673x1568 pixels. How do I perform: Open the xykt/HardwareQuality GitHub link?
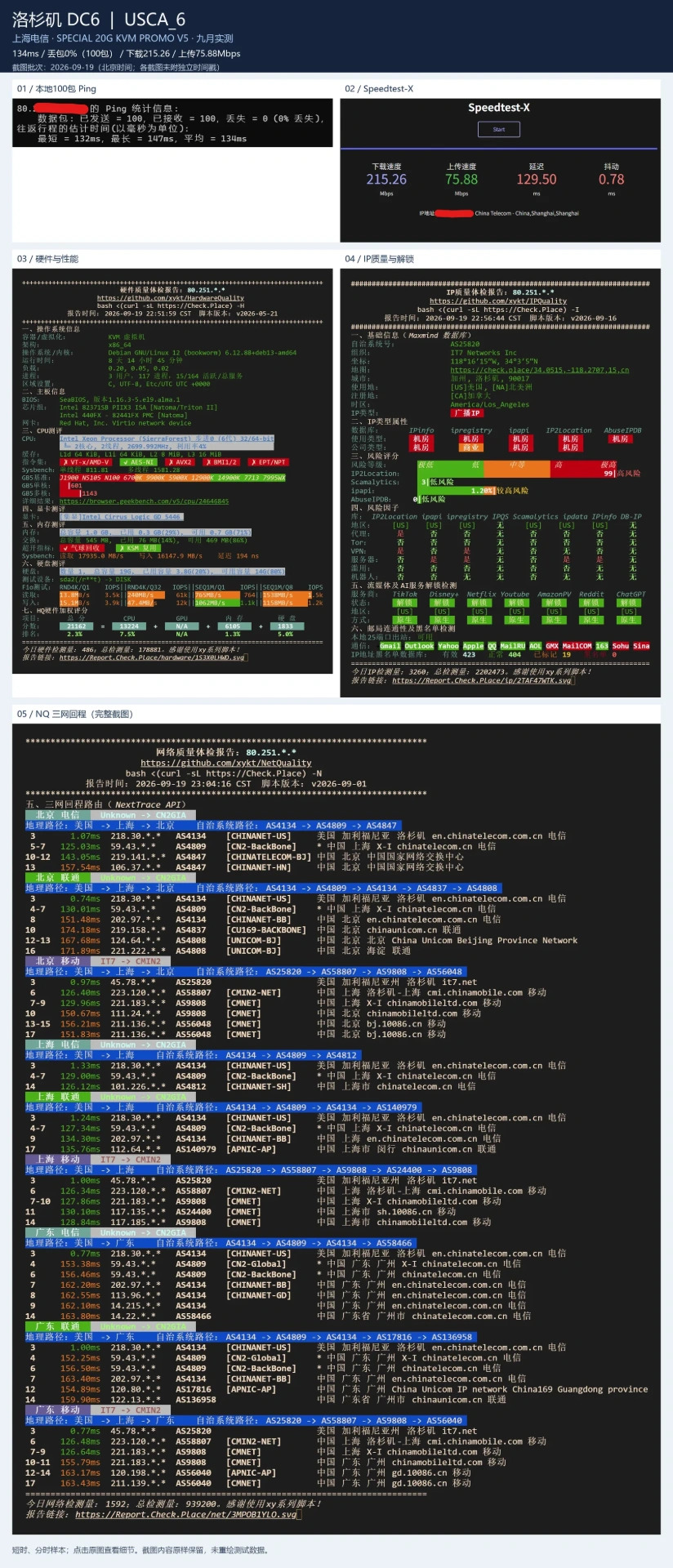(171, 298)
